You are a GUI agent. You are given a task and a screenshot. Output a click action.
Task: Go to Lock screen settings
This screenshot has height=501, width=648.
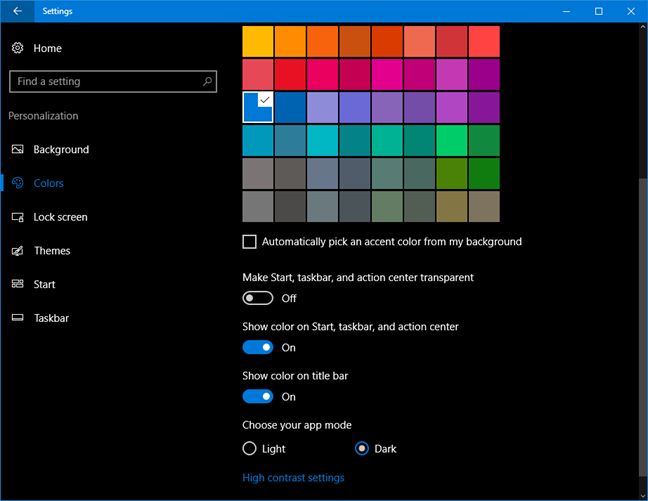60,217
